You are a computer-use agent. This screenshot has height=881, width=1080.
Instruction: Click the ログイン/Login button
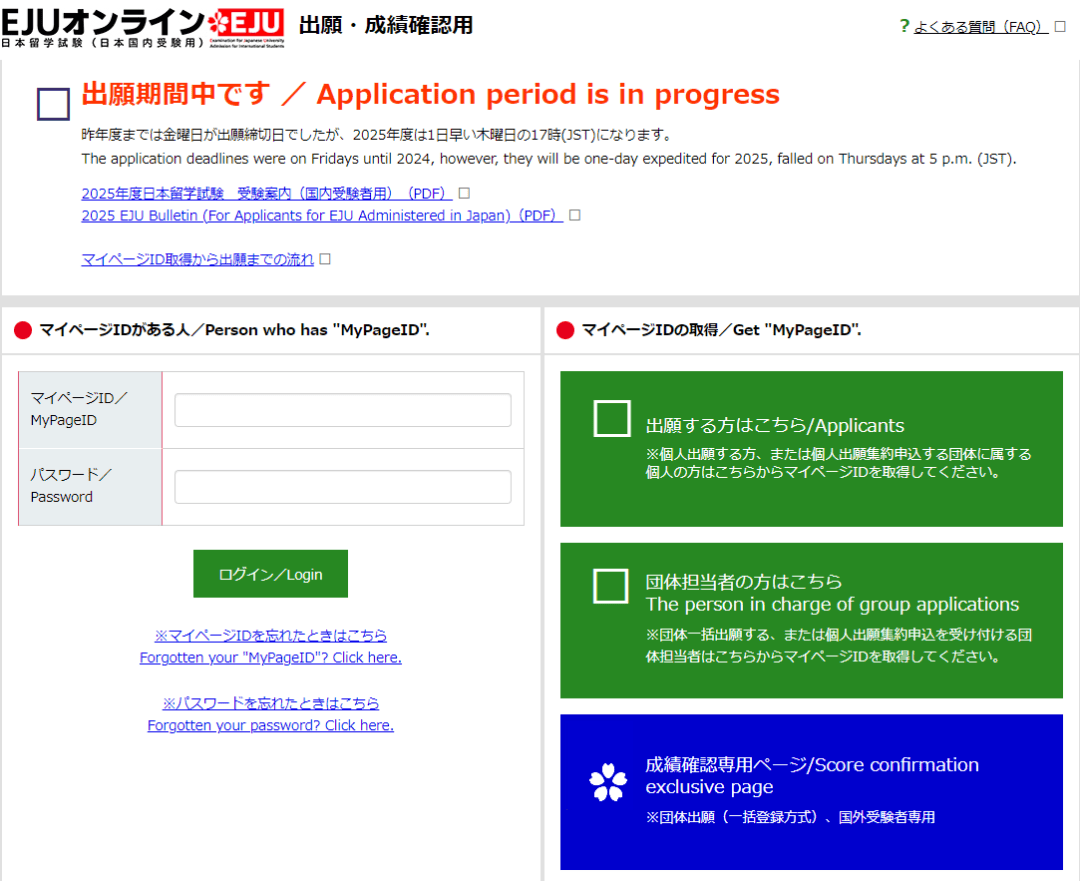271,574
